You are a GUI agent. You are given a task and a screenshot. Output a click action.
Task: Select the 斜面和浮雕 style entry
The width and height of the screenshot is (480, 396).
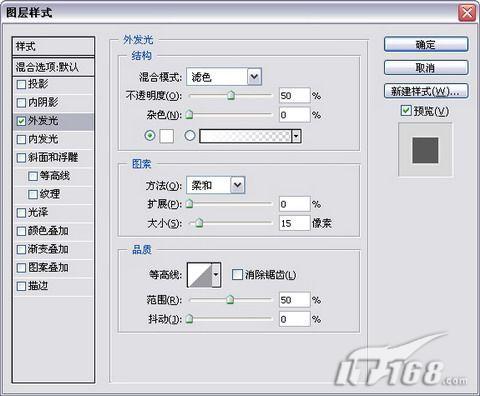[53, 157]
